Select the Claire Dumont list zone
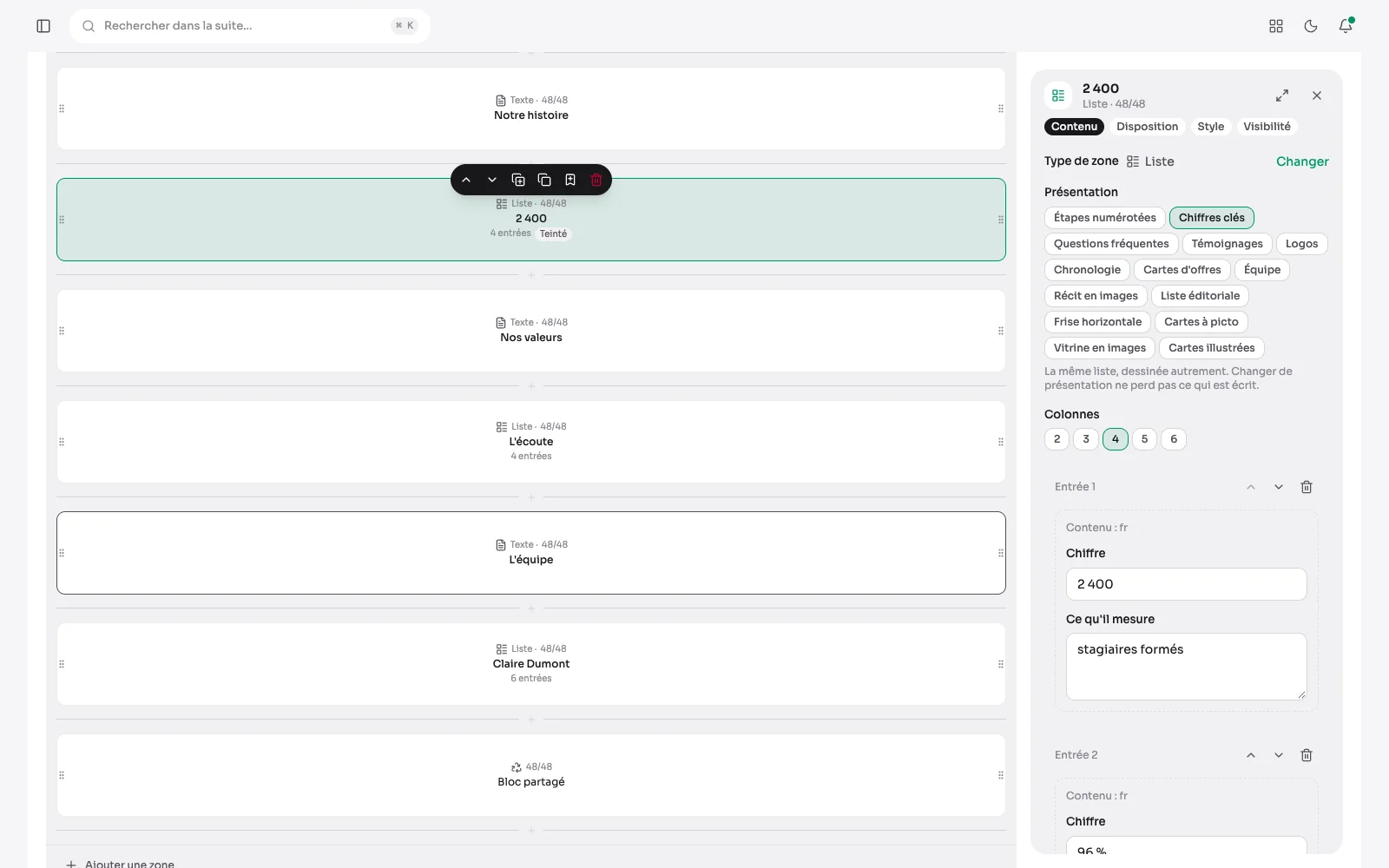This screenshot has height=868, width=1389. tap(531, 664)
